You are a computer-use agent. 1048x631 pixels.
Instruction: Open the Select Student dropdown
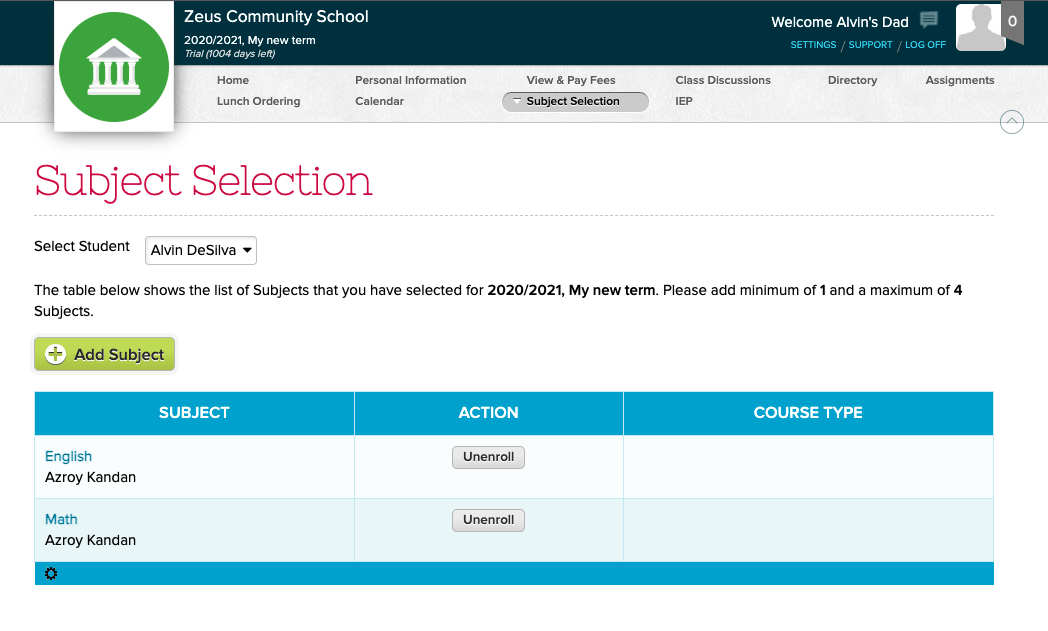[201, 250]
